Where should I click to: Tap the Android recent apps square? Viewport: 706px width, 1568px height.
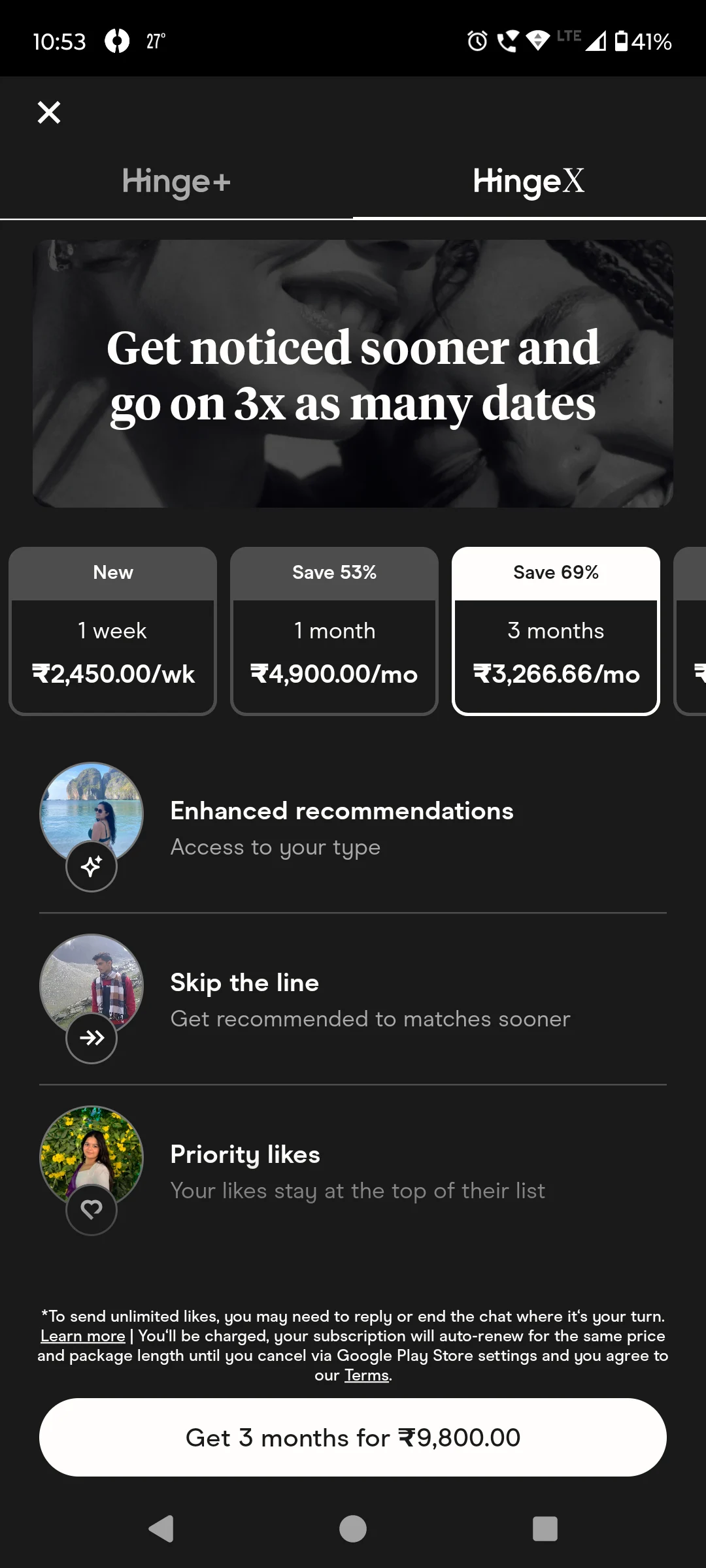(545, 1529)
